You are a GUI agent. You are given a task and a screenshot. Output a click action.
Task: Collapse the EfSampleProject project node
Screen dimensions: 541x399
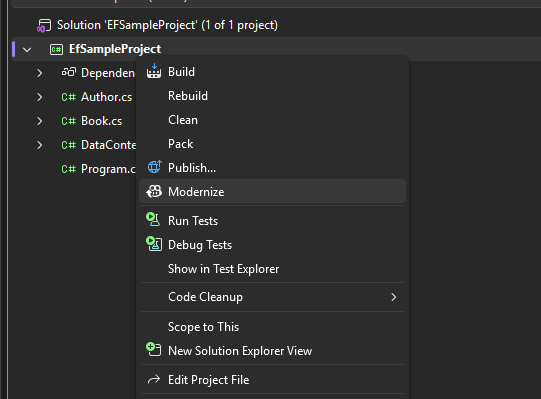[27, 50]
